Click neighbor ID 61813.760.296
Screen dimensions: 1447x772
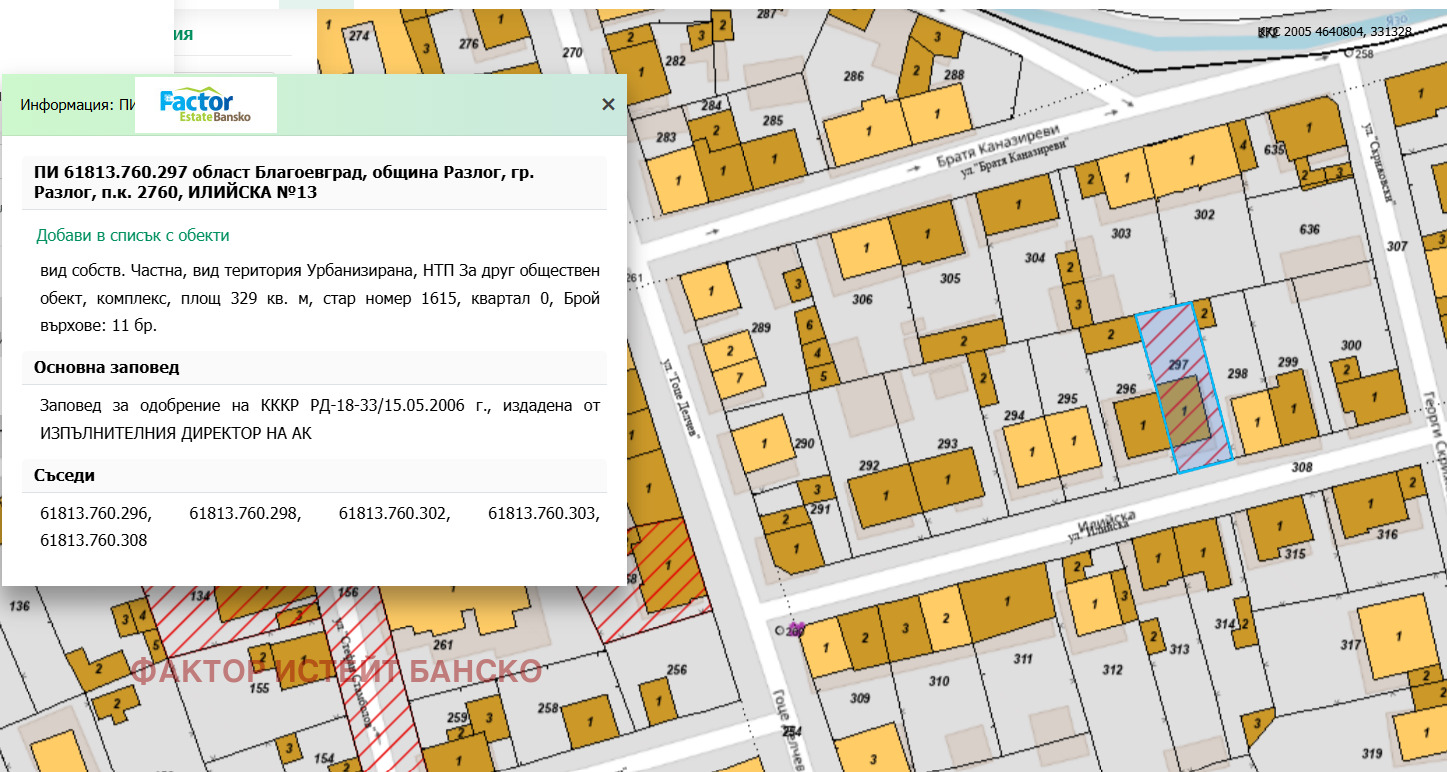point(95,514)
